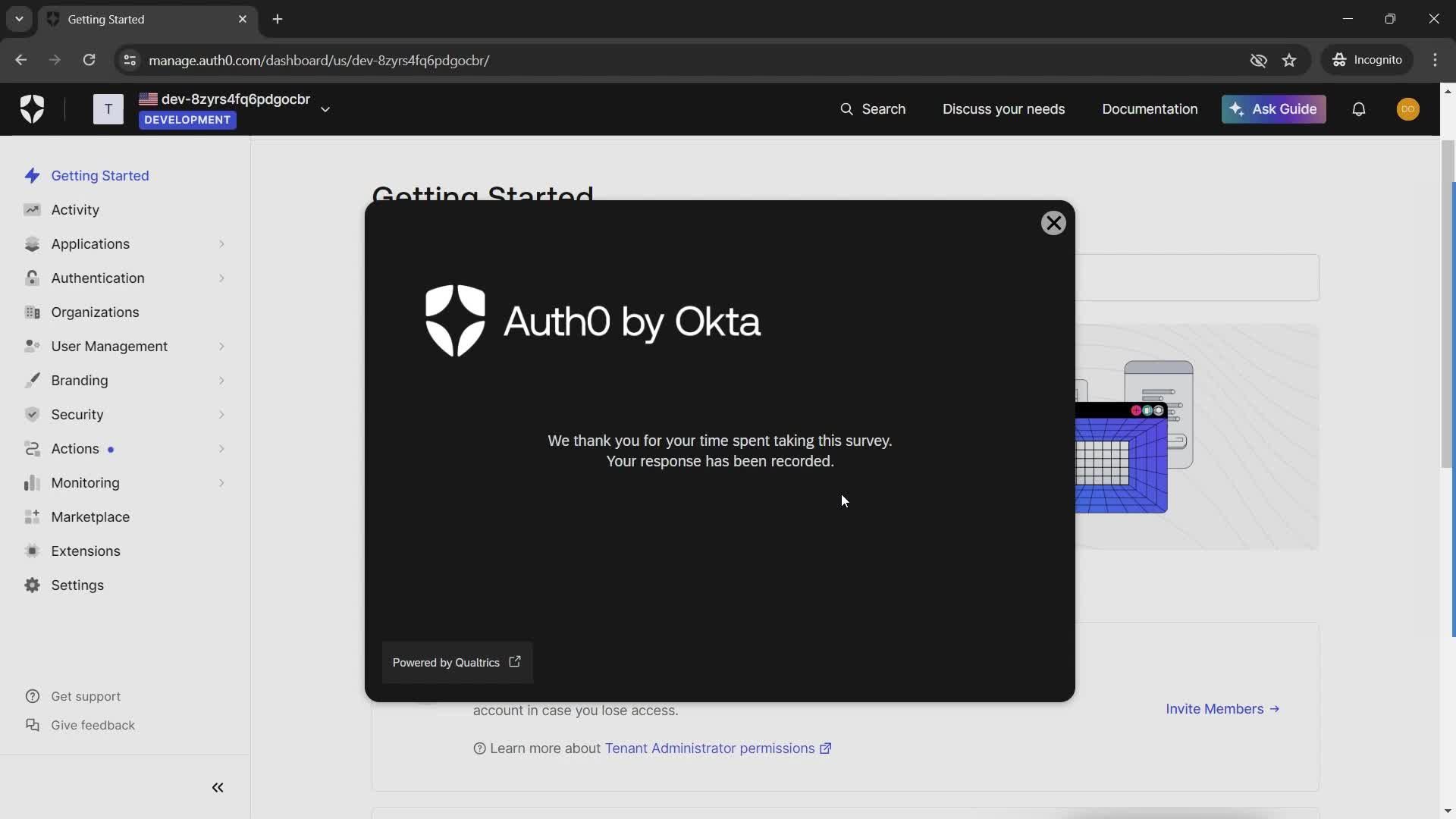
Task: Click Invite Members link
Action: click(1222, 708)
